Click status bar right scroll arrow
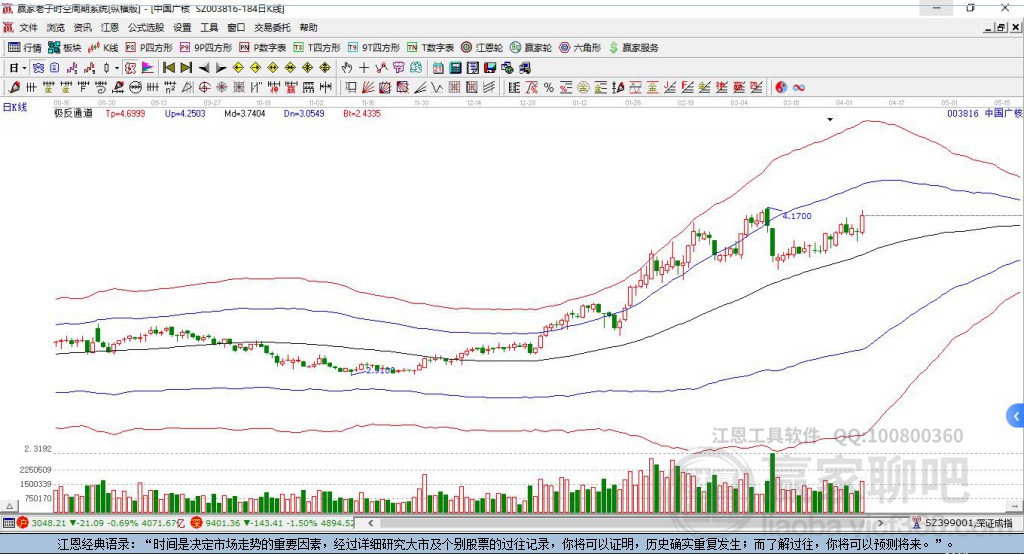Viewport: 1024px width, 554px height. click(x=880, y=523)
